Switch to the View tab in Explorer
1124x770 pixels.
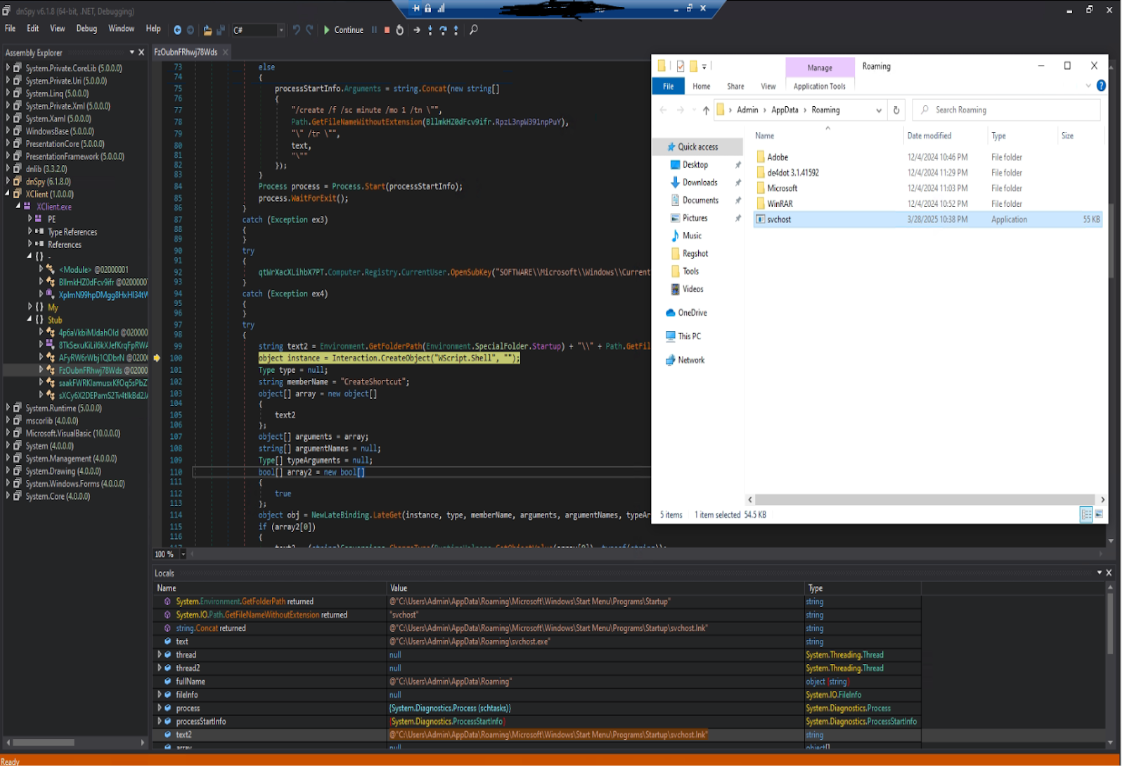click(768, 87)
